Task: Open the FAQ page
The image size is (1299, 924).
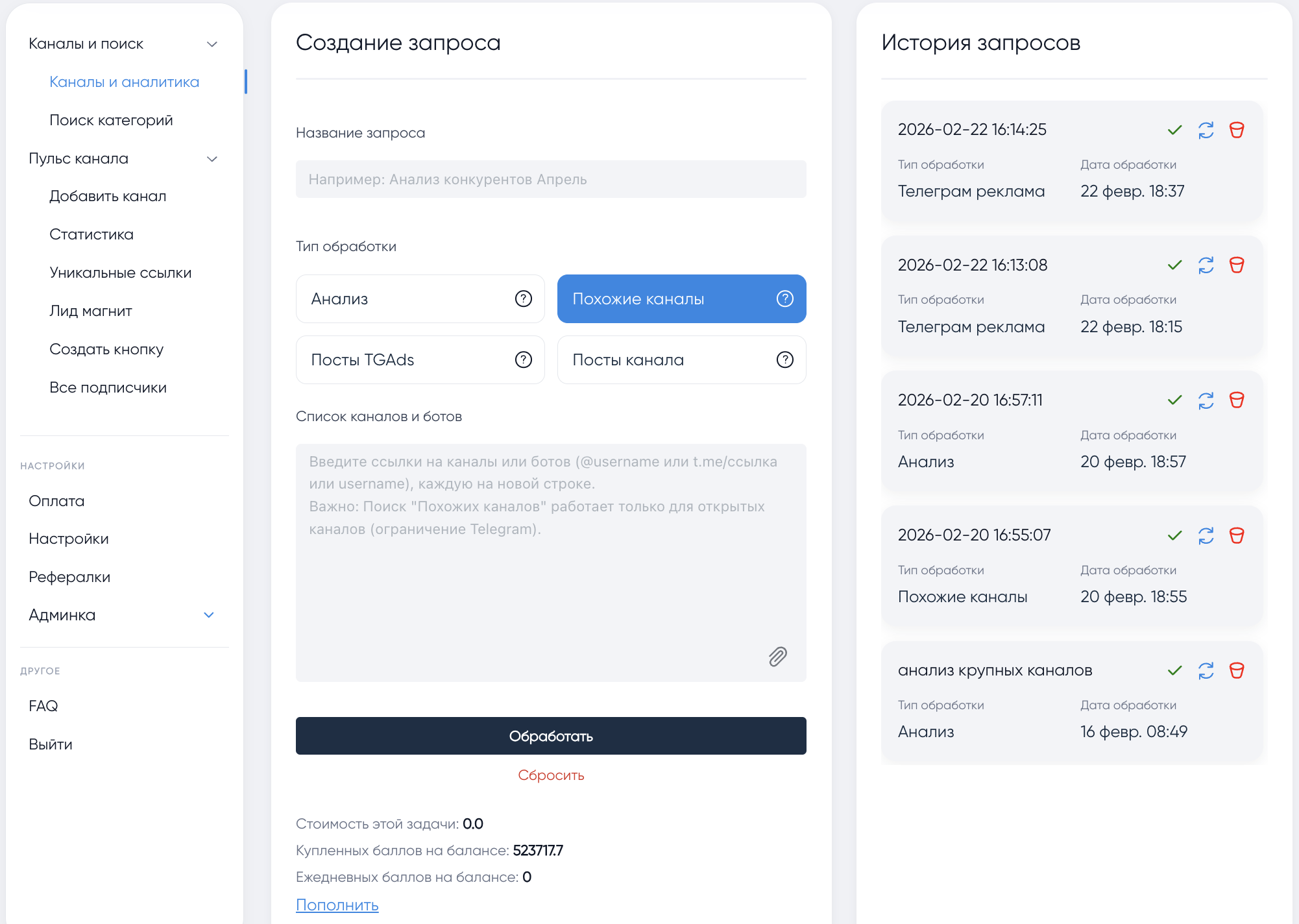Action: click(x=43, y=706)
